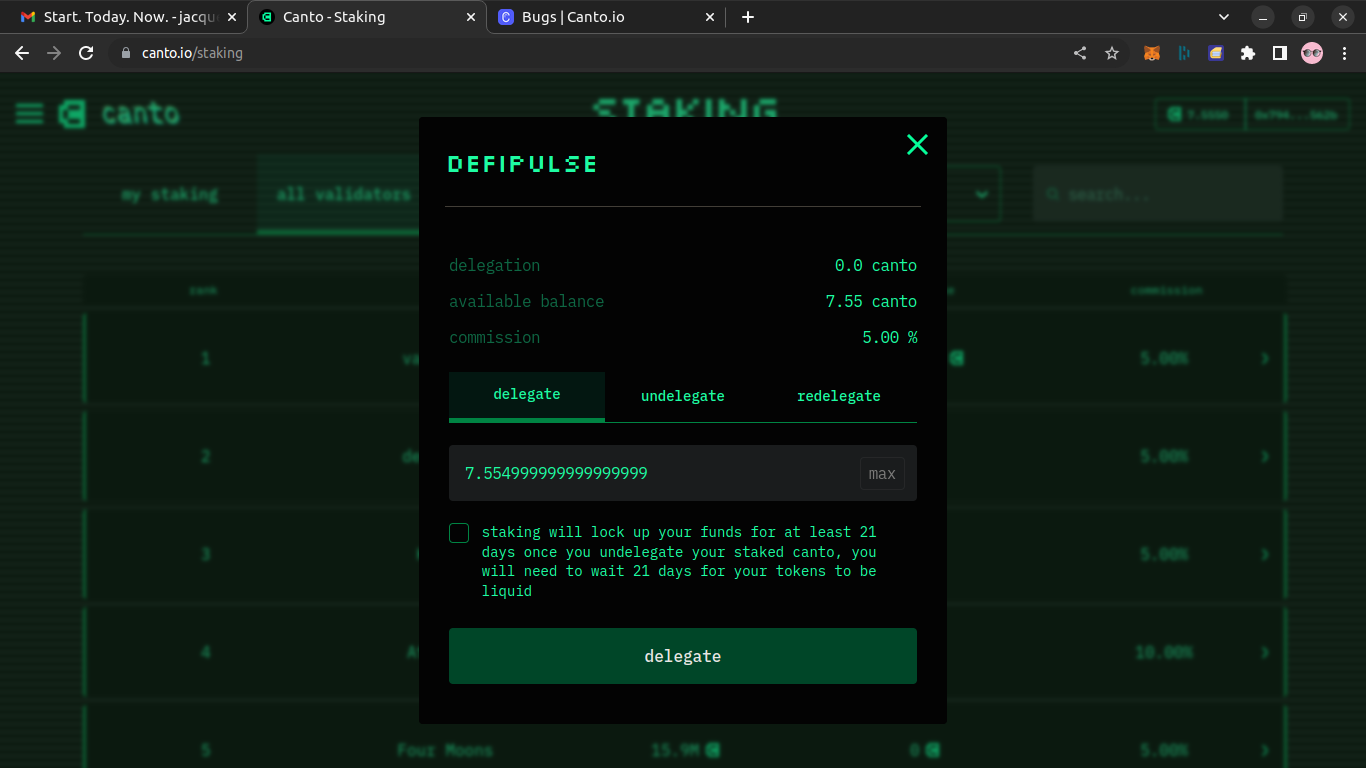Screen dimensions: 1366x768
Task: Click the '0.0 canto' delegation value
Action: coord(876,265)
